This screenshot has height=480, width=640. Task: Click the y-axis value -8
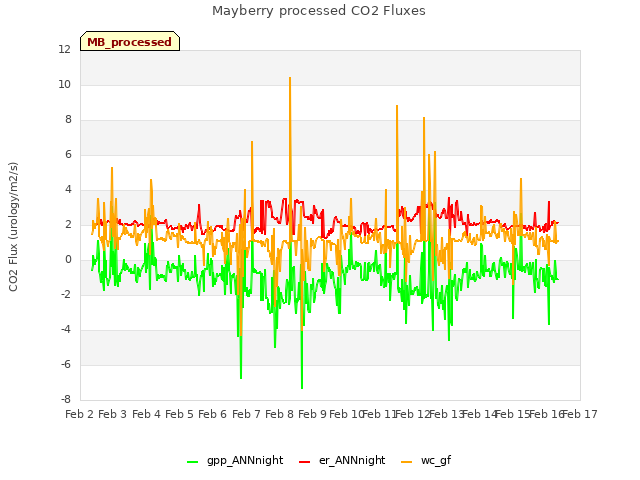click(66, 400)
